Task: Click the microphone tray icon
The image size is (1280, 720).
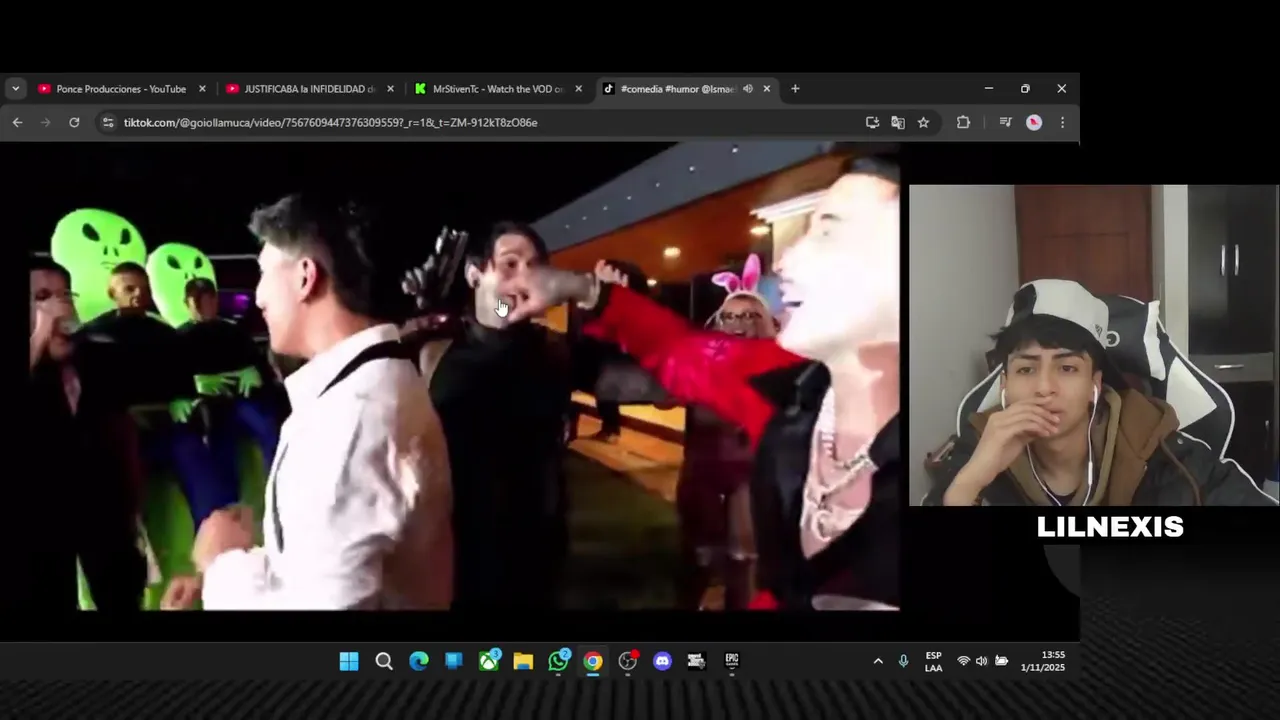Action: click(x=903, y=661)
